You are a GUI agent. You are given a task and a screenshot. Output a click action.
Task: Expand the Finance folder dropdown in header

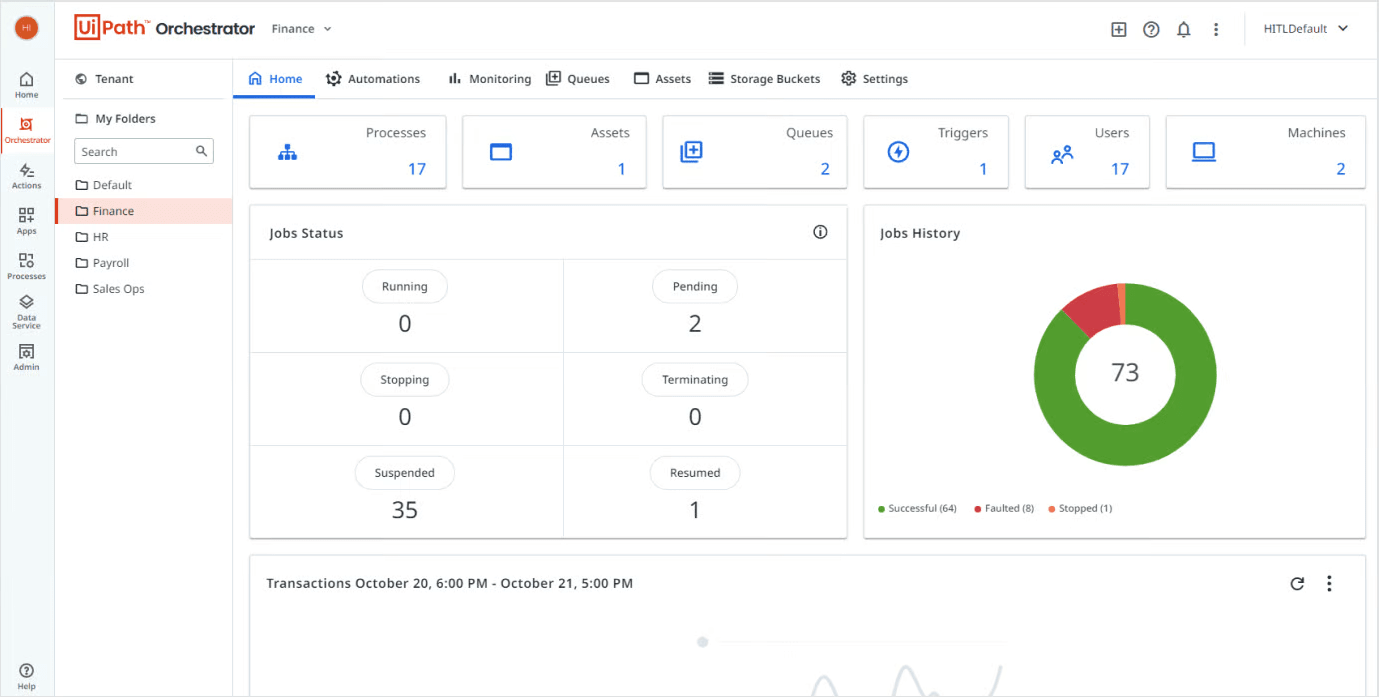(301, 29)
